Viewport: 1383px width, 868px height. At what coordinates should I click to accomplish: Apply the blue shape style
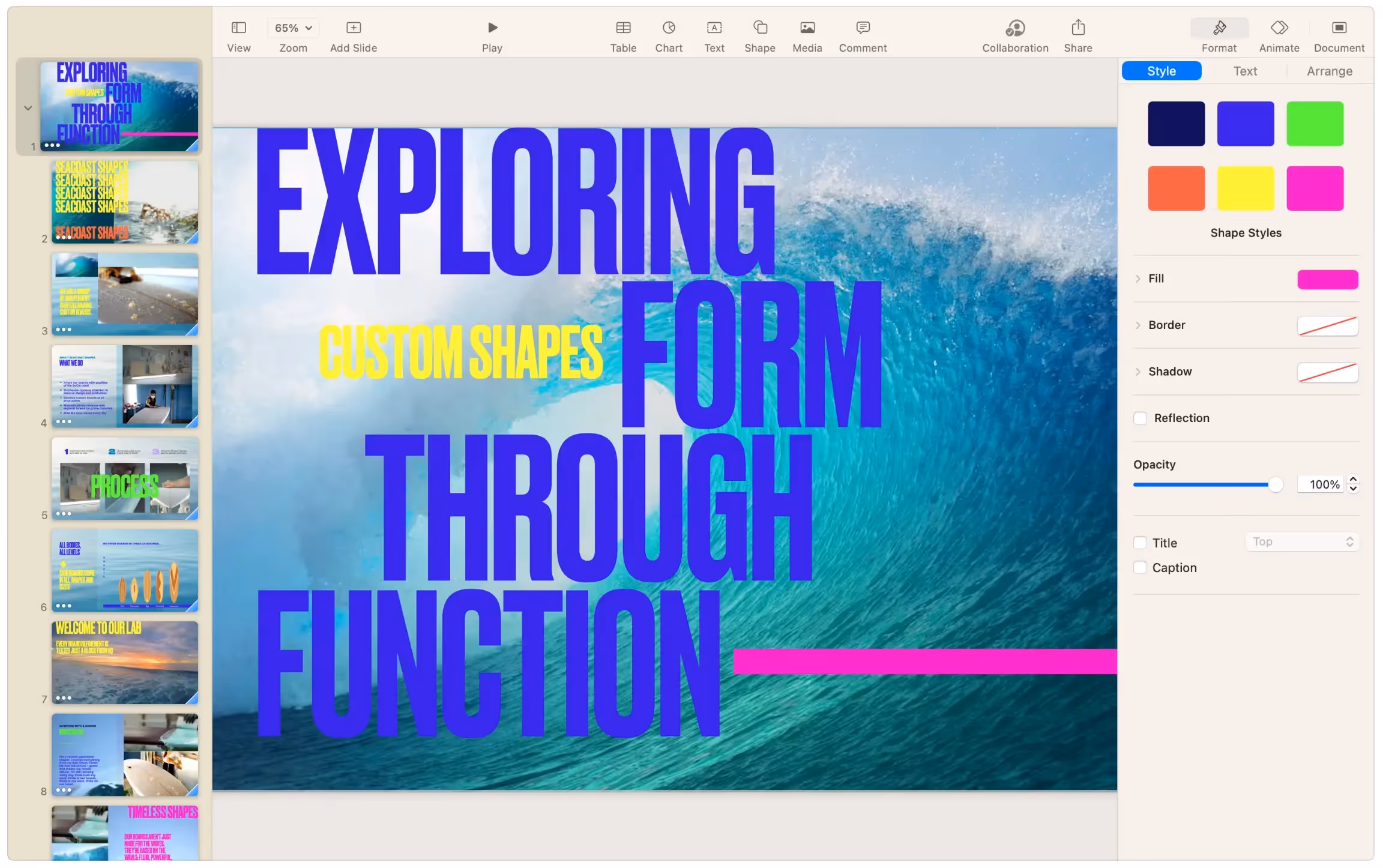(x=1245, y=124)
